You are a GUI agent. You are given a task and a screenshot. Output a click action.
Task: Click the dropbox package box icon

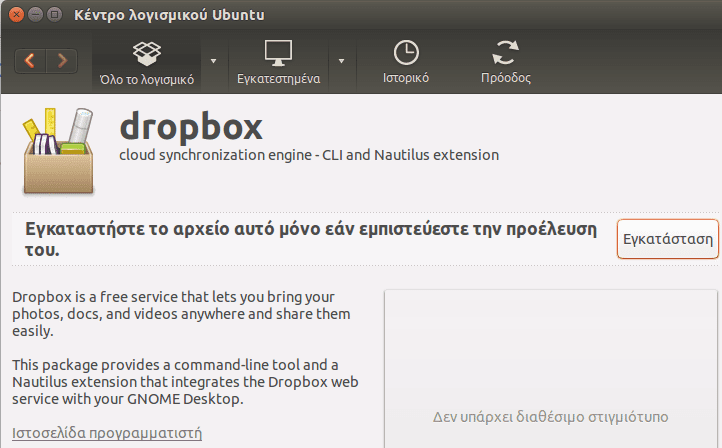(x=58, y=151)
